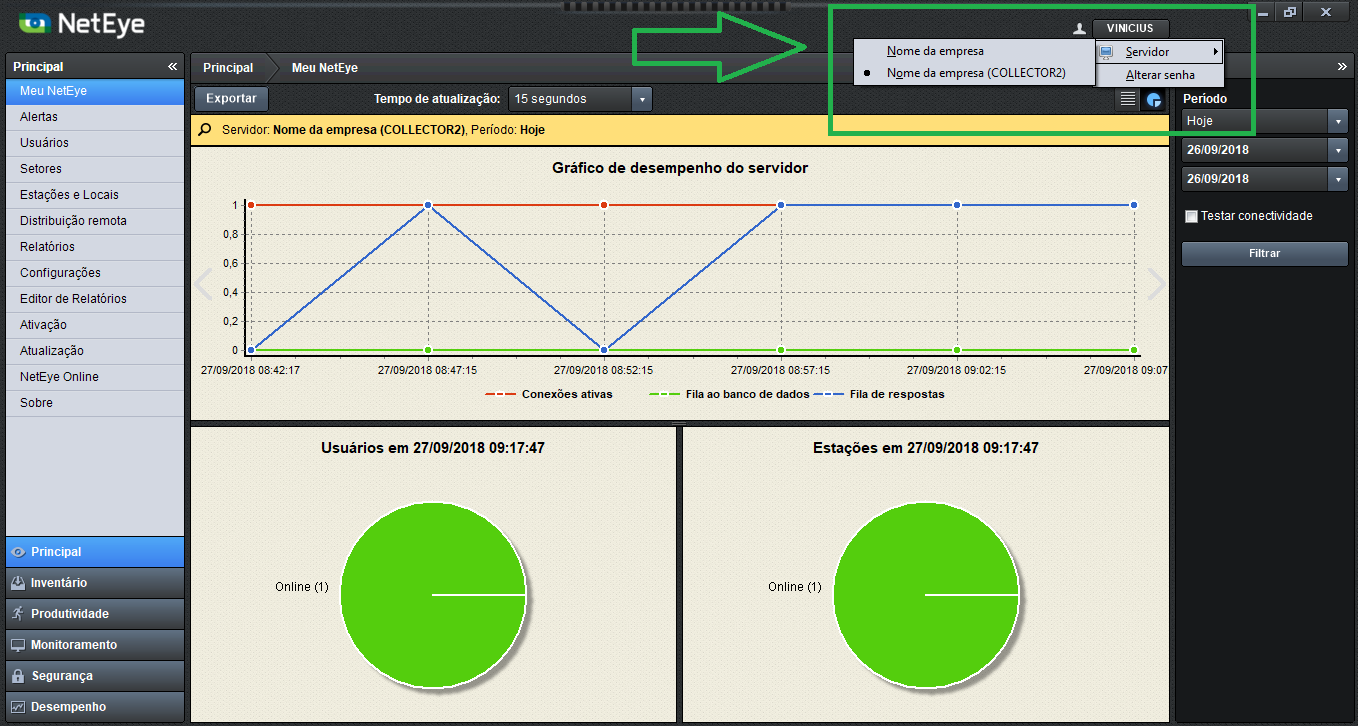Collapse the Principal sidebar with double chevron

(x=173, y=66)
